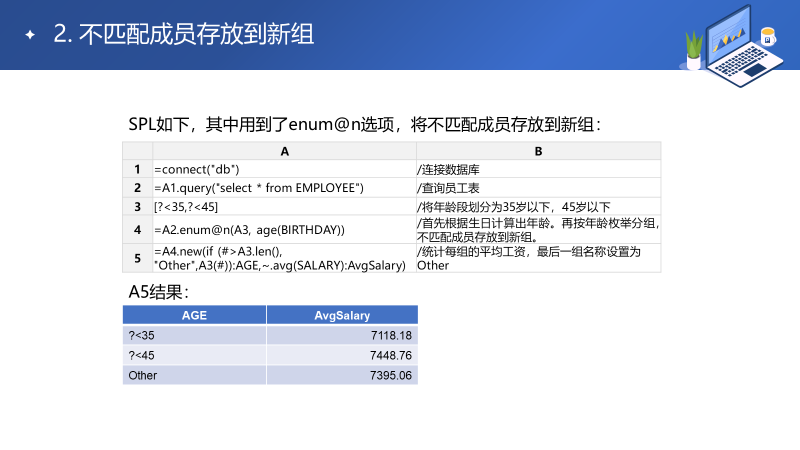The width and height of the screenshot is (800, 450).
Task: Click the comment starting '/首先根据生日计算出年龄'
Action: (x=538, y=230)
